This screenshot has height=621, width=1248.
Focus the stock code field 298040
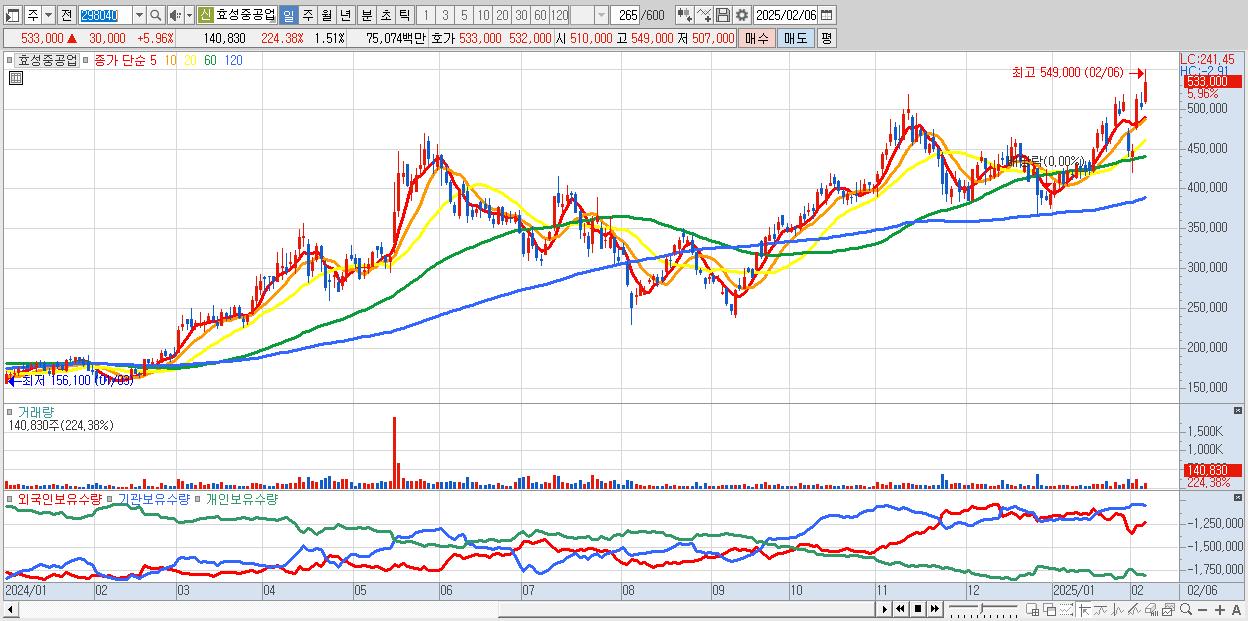[x=105, y=16]
